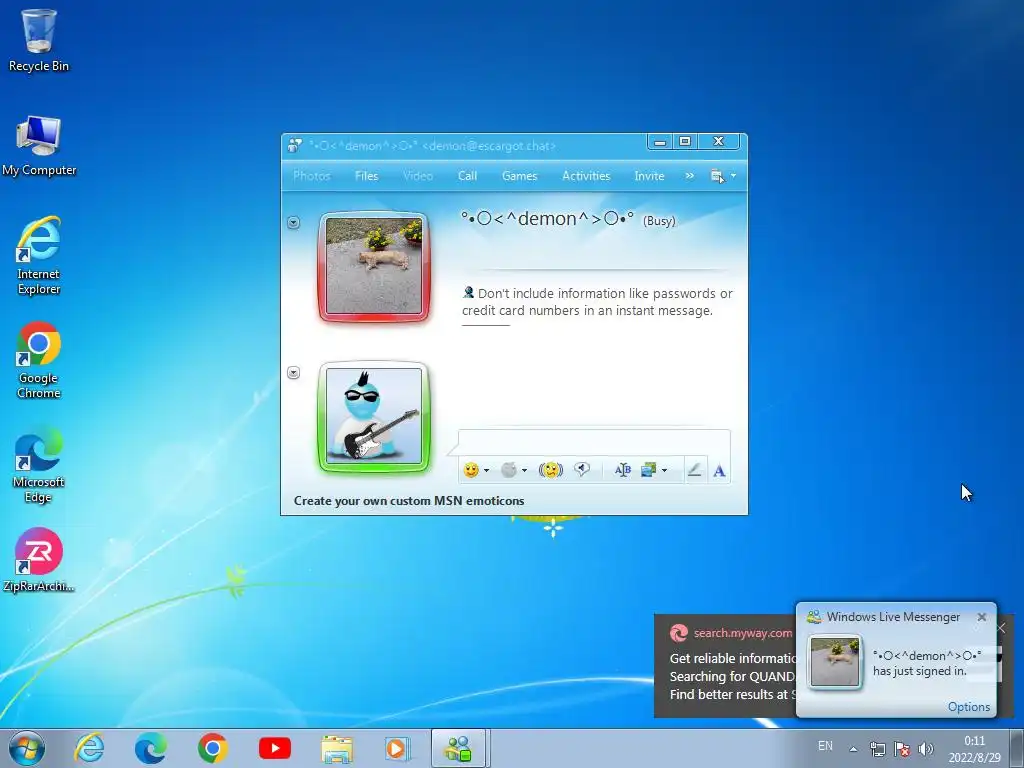Click the network tray icon
Screen dimensions: 1024x768
coord(878,749)
